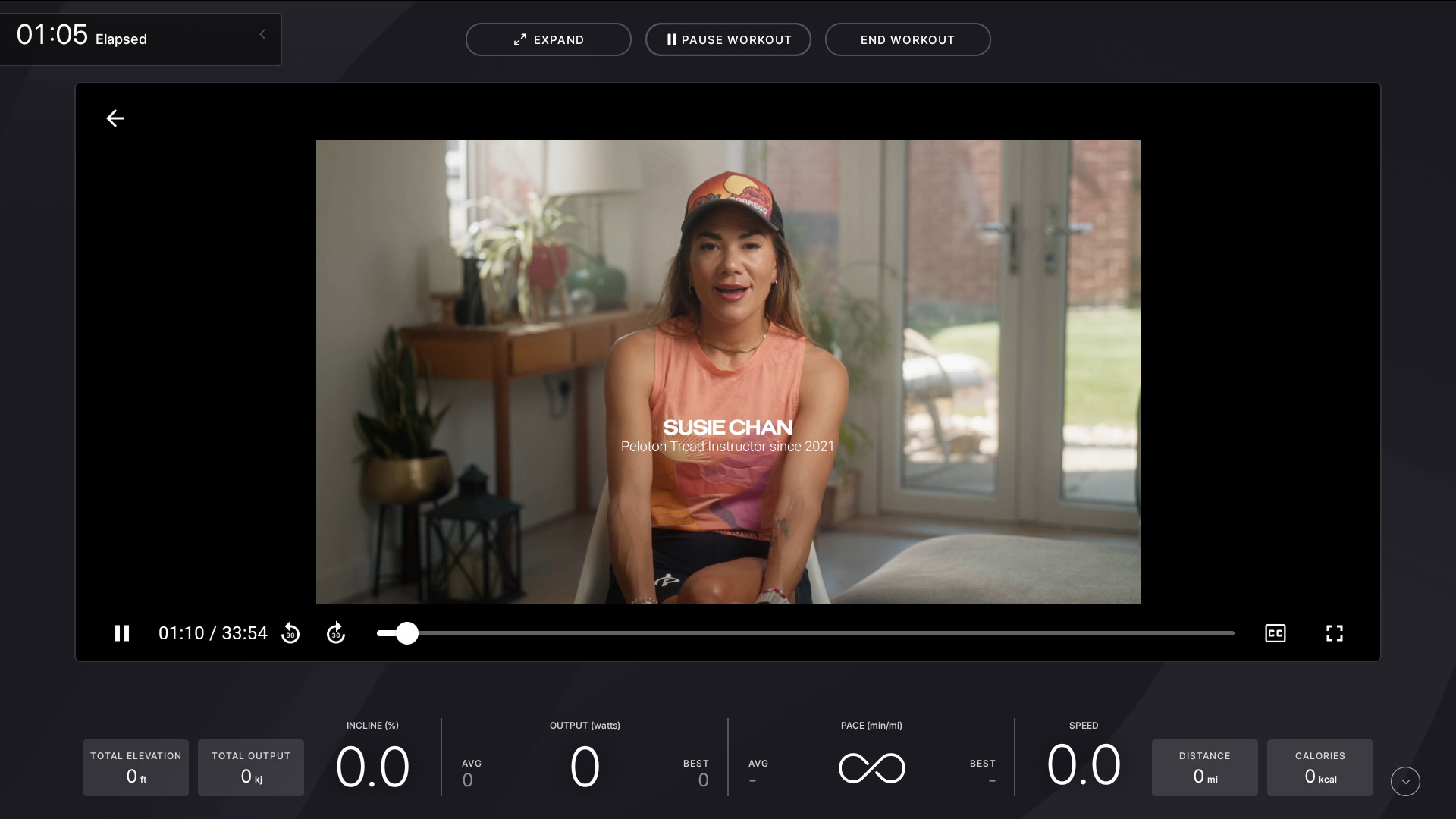1456x819 pixels.
Task: Click the 01:10 / 33:54 time display
Action: [x=213, y=633]
